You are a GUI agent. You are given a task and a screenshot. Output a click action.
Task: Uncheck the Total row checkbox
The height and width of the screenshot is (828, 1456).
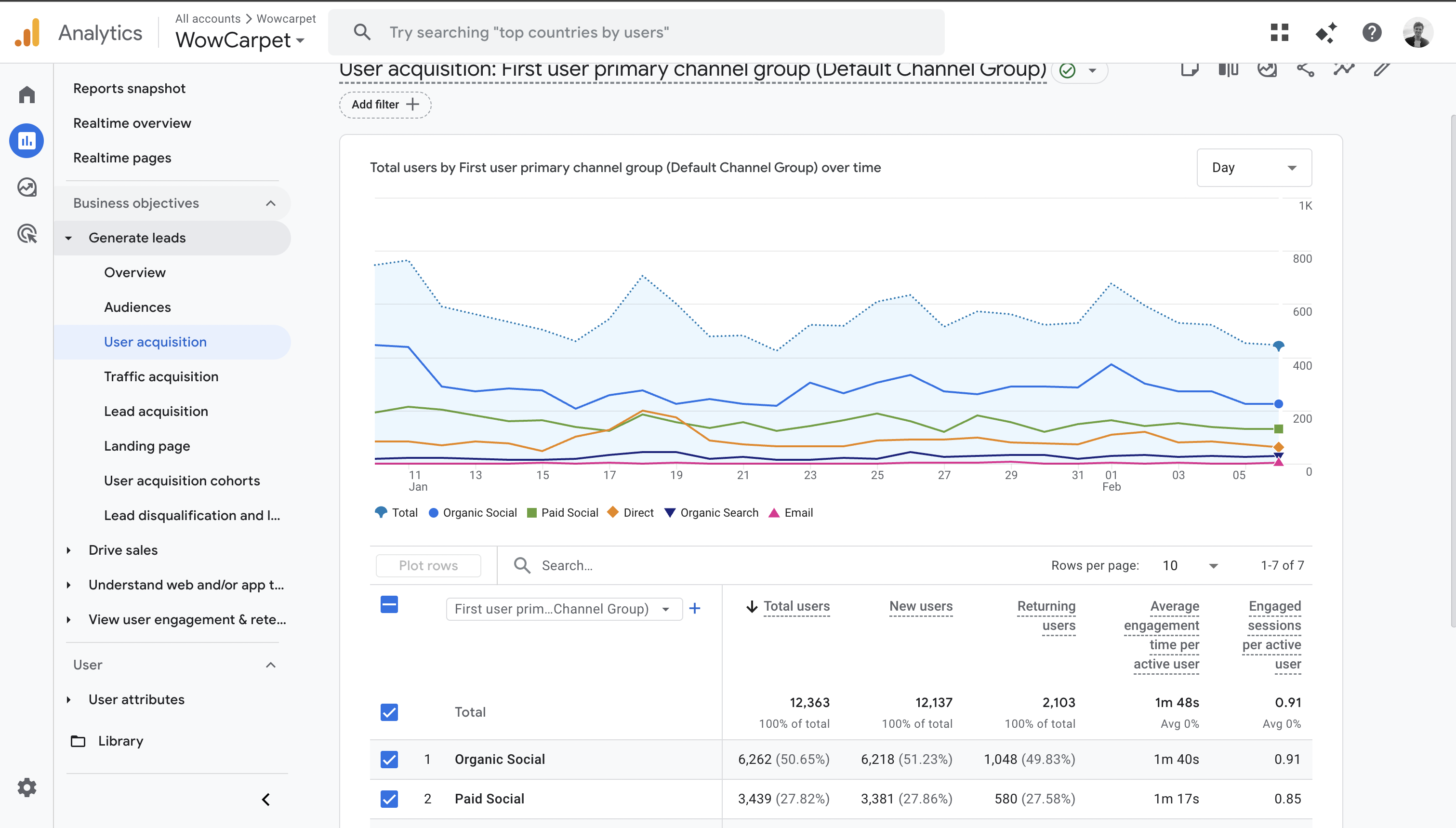[x=389, y=712]
